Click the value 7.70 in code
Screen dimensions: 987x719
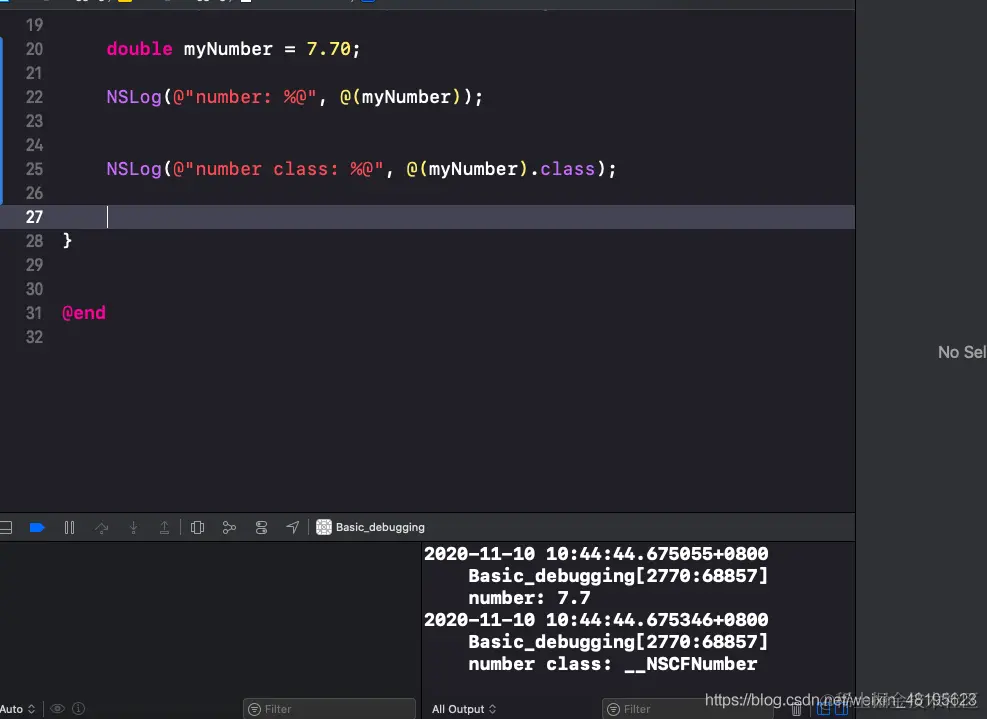(x=328, y=49)
